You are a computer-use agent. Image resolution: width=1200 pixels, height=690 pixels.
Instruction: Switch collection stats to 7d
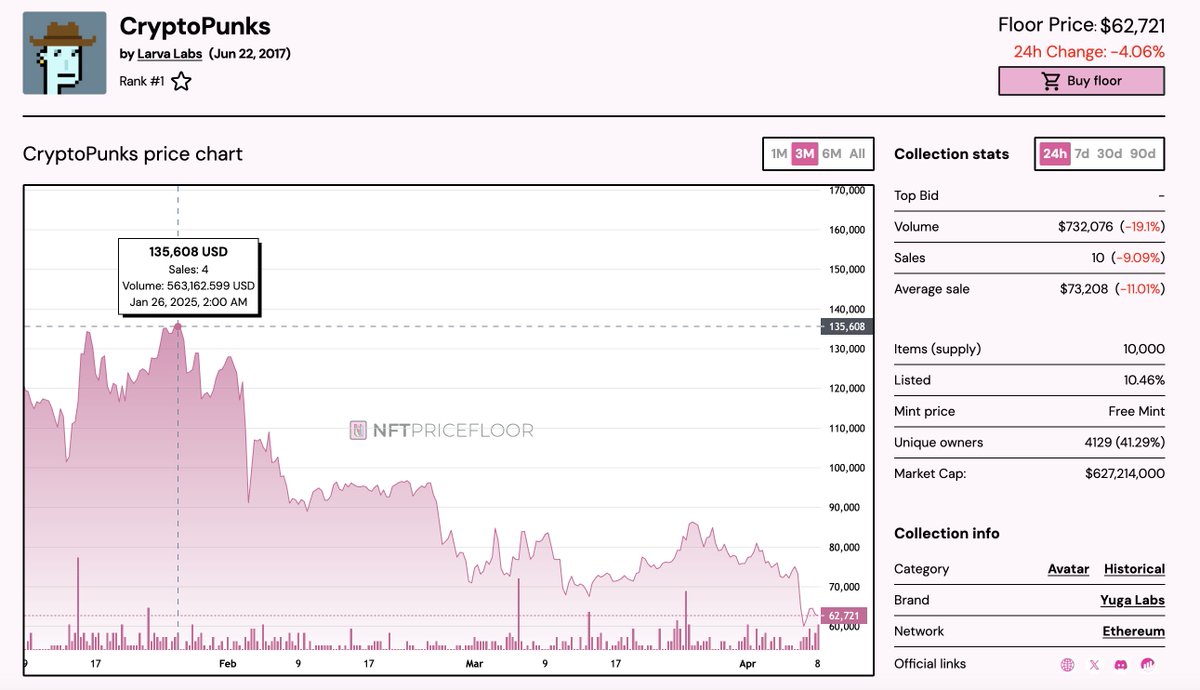point(1082,154)
